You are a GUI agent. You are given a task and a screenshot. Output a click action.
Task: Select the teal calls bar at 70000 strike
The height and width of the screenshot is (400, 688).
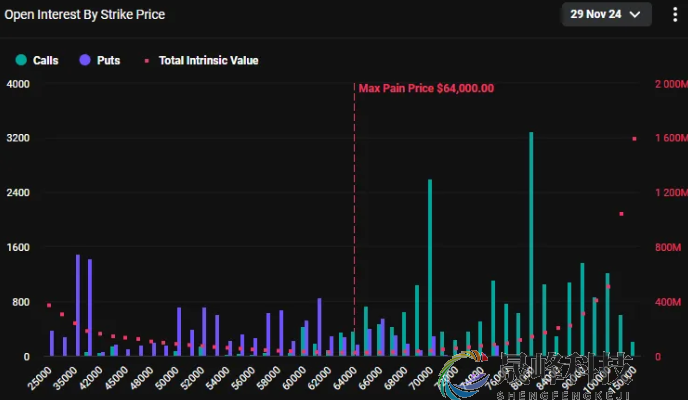point(430,267)
